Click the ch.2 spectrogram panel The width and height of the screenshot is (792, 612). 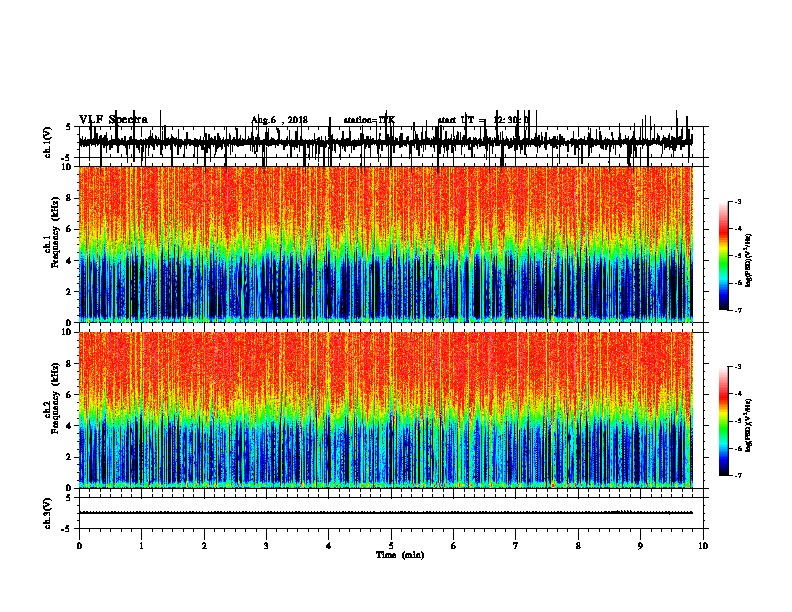coord(385,410)
